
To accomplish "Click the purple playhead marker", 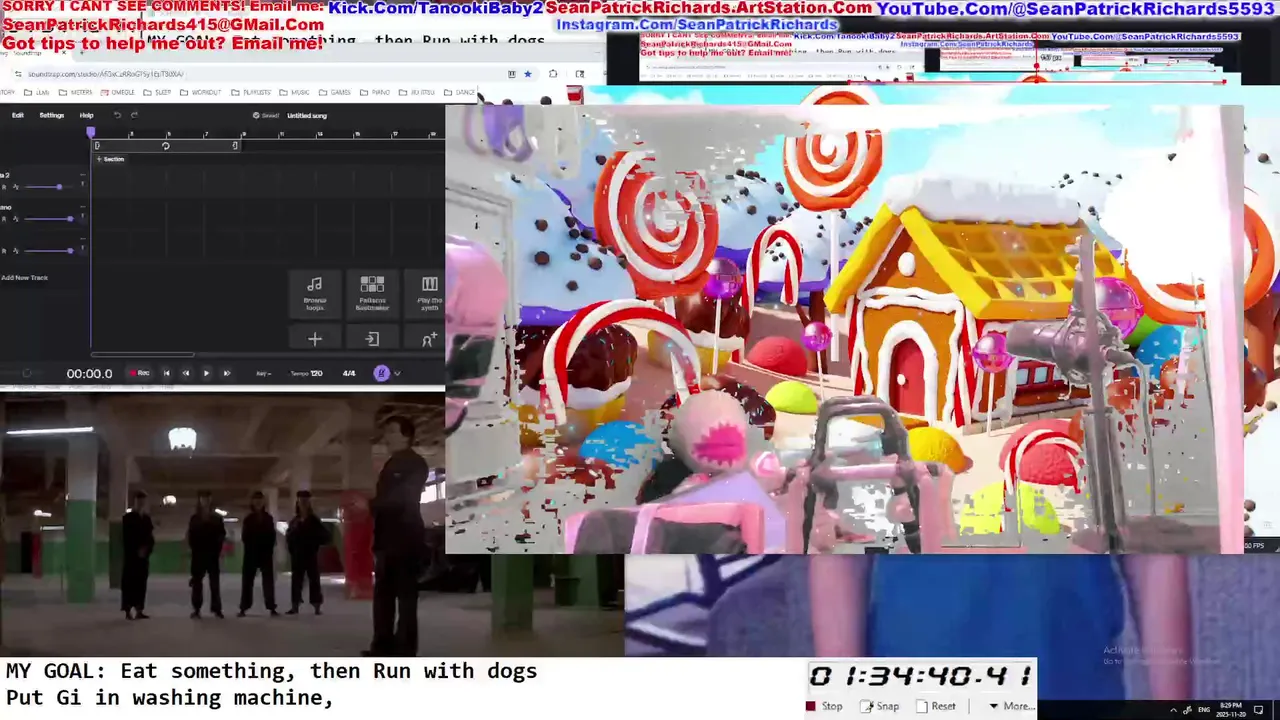I will coord(90,132).
